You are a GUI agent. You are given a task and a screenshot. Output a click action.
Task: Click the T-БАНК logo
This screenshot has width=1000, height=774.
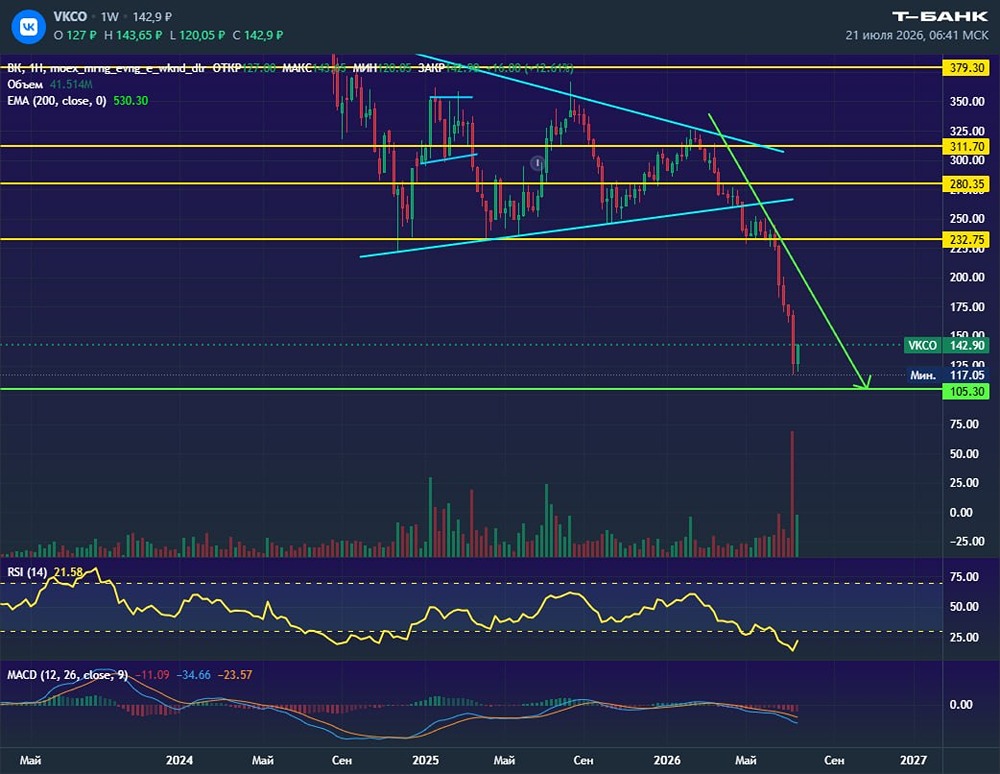(939, 17)
